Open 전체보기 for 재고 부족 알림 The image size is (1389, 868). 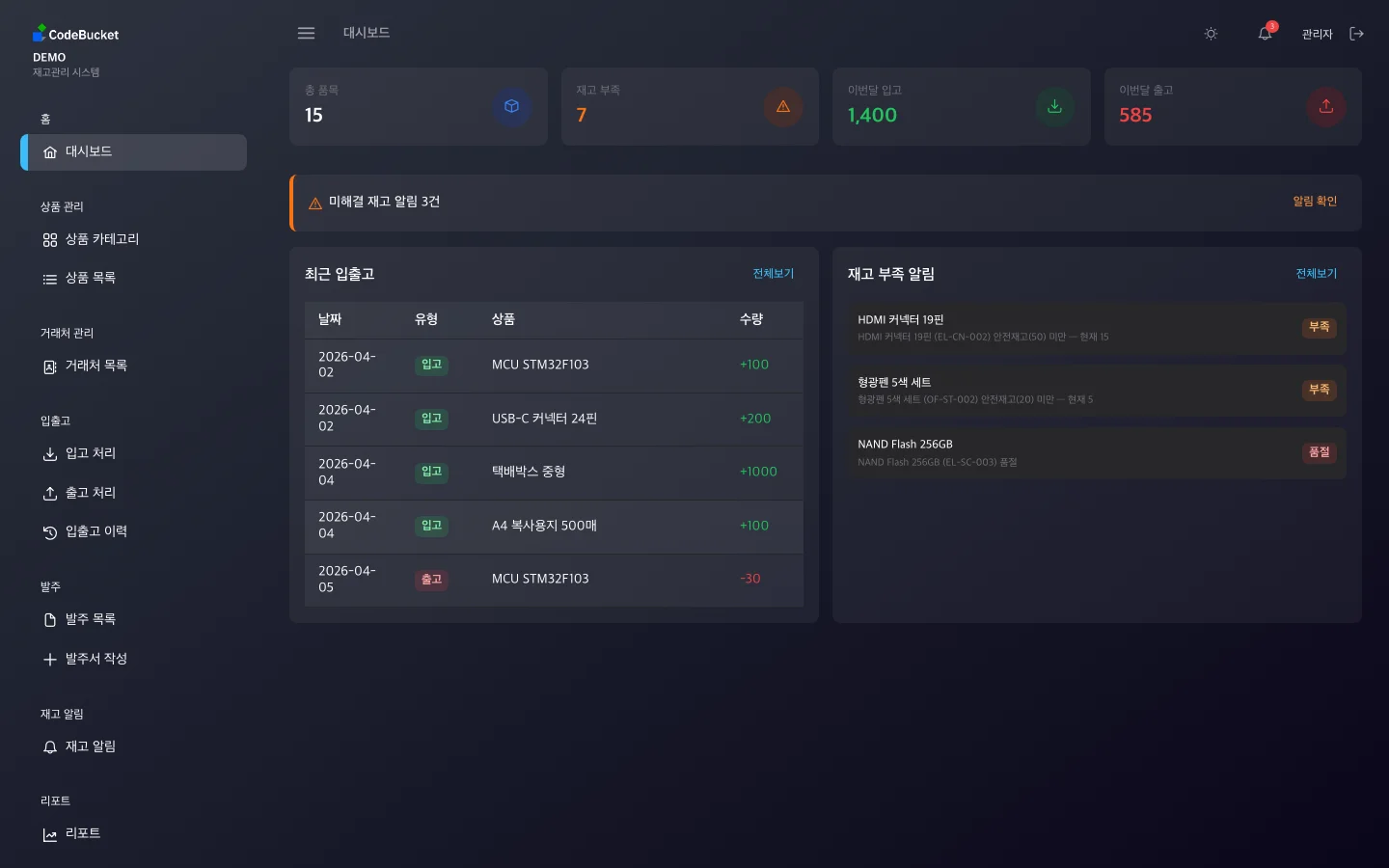pyautogui.click(x=1316, y=274)
